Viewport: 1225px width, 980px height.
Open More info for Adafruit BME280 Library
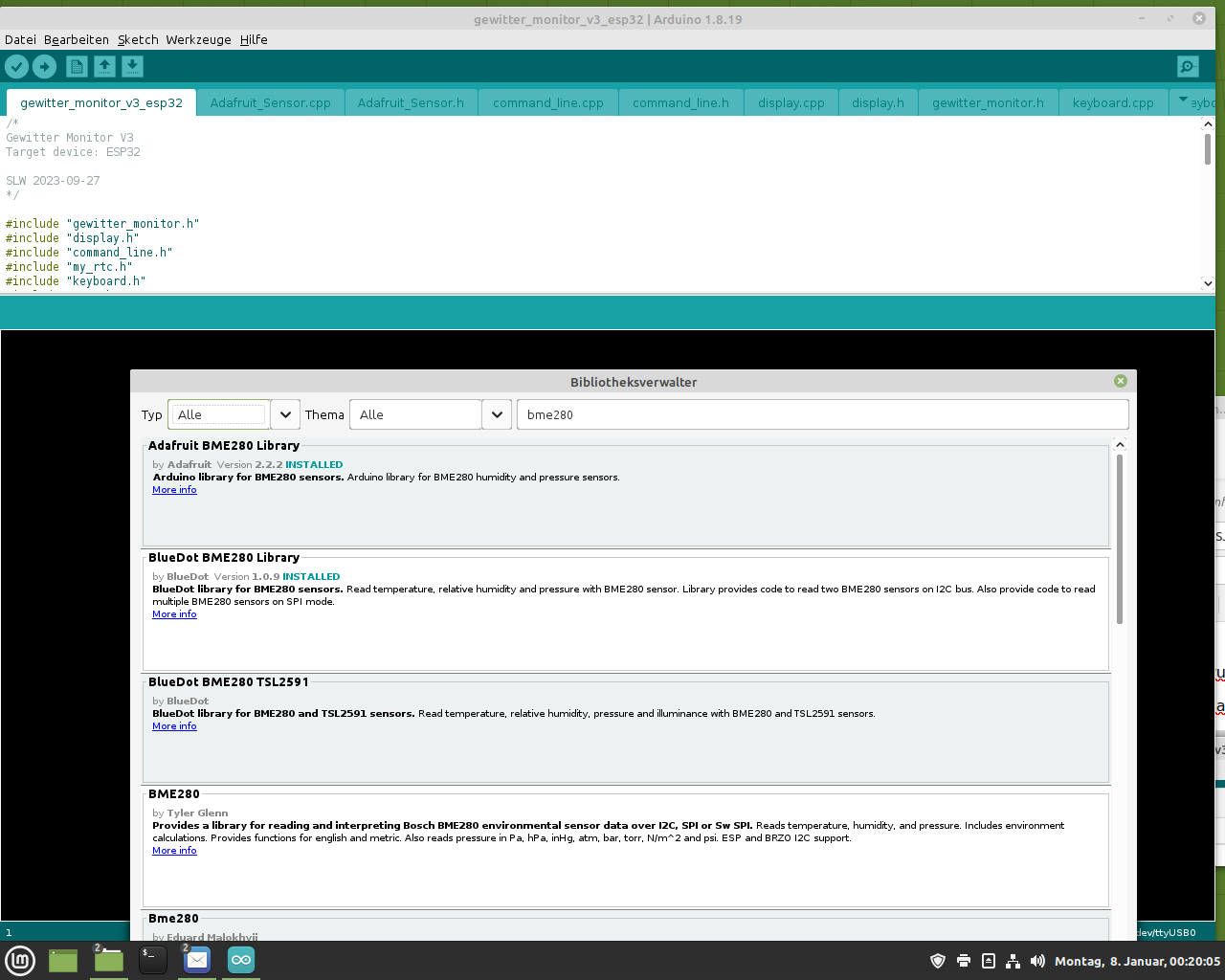[x=174, y=490]
